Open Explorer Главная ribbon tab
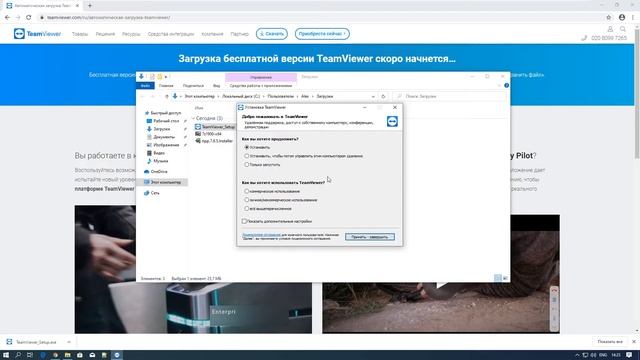Screen dimensions: 640x360 click(166, 86)
